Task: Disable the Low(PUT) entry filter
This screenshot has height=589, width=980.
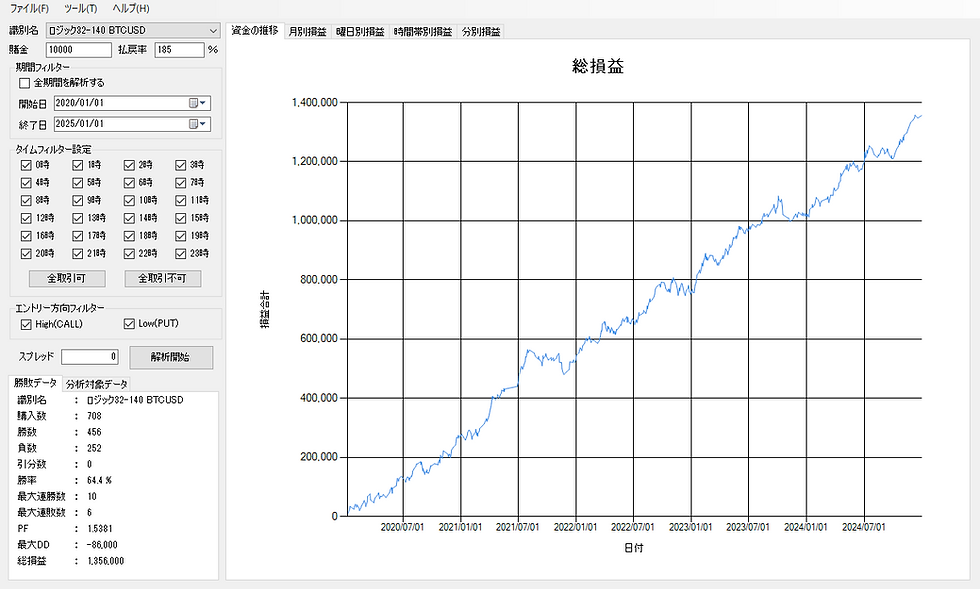Action: coord(128,321)
